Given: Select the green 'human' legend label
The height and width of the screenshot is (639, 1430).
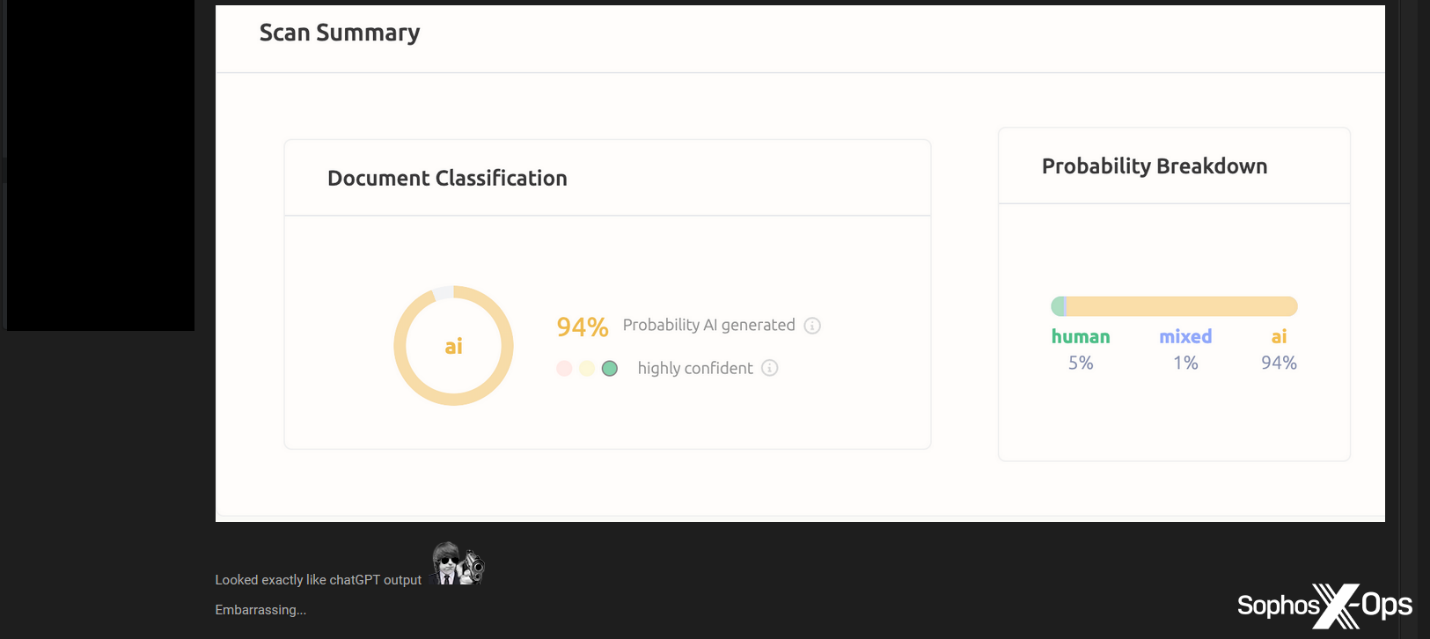Looking at the screenshot, I should click(x=1080, y=336).
